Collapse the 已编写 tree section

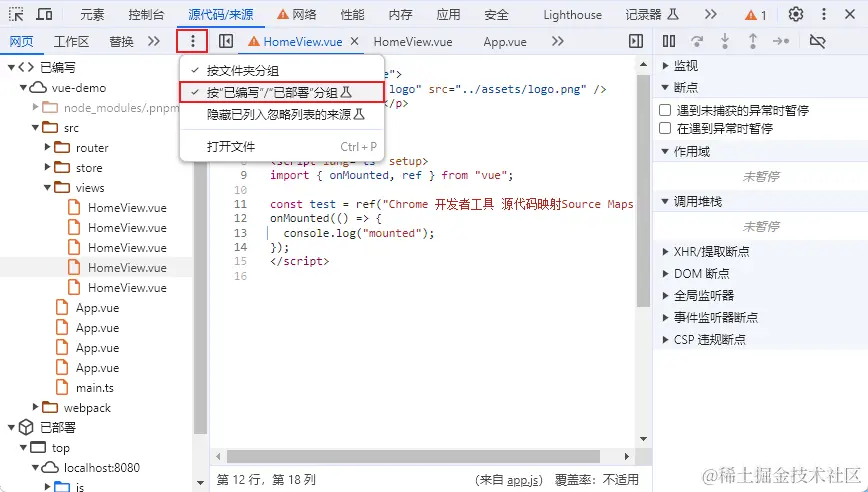11,68
